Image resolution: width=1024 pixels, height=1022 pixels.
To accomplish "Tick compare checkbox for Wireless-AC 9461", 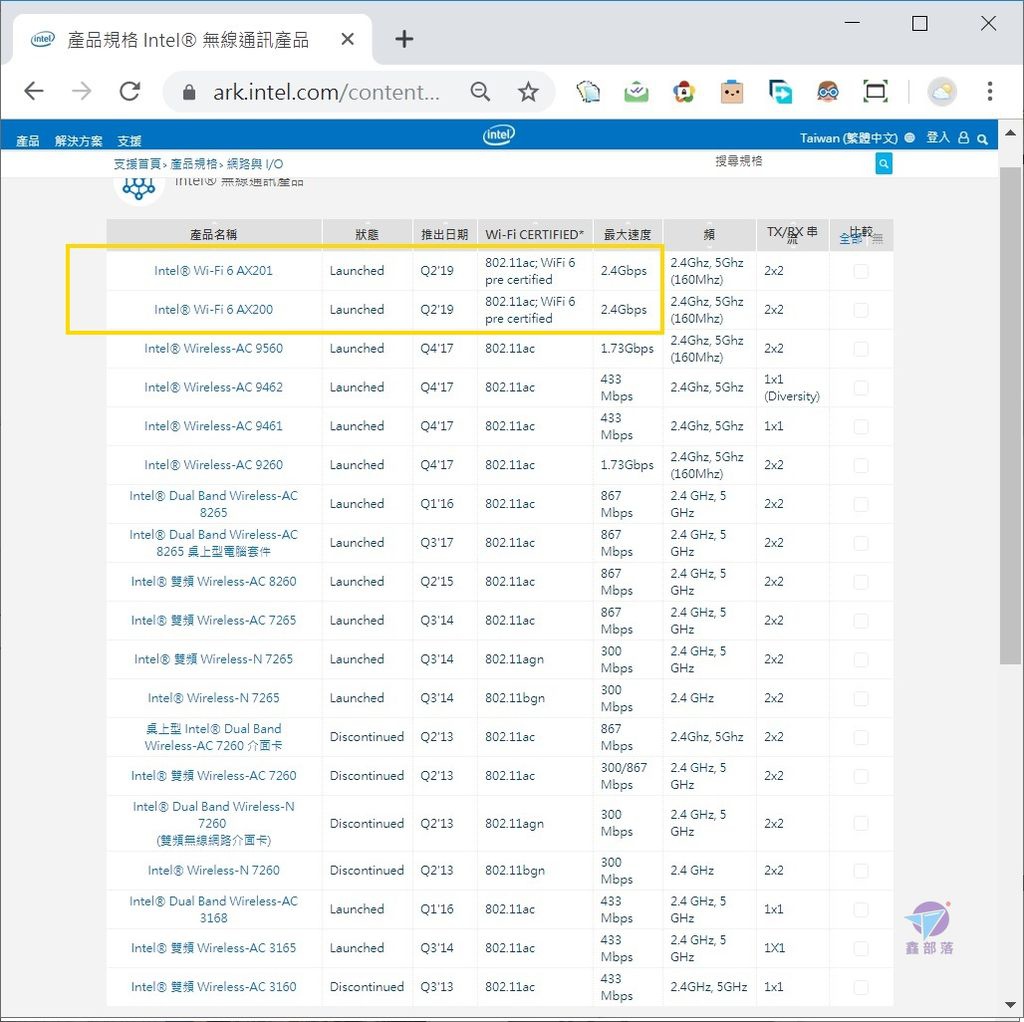I will [x=861, y=426].
